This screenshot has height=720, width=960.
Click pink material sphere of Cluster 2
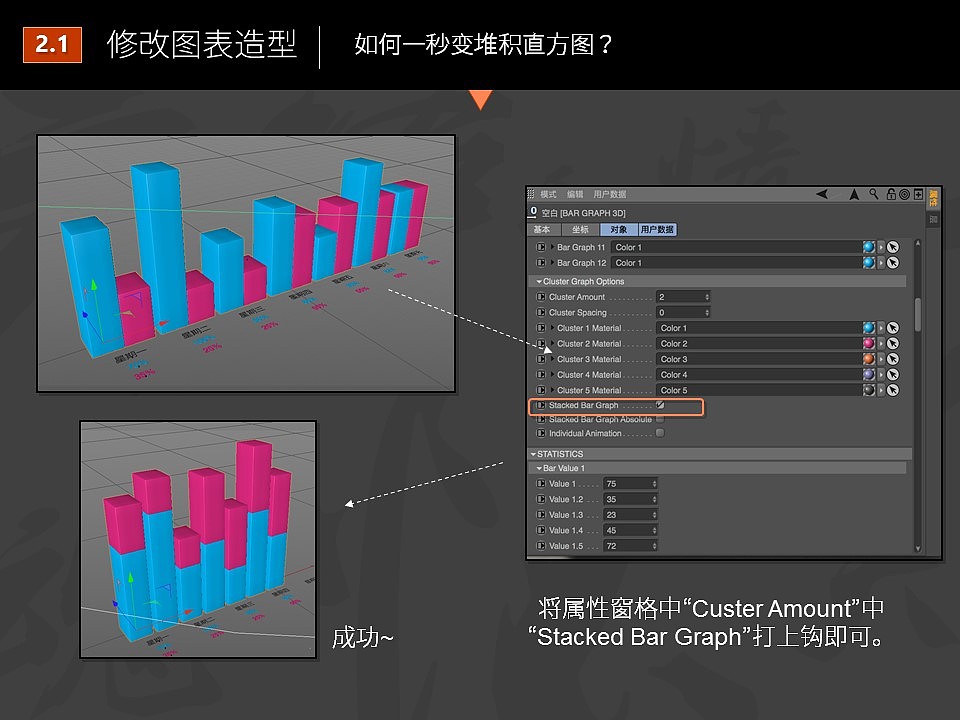coord(868,343)
